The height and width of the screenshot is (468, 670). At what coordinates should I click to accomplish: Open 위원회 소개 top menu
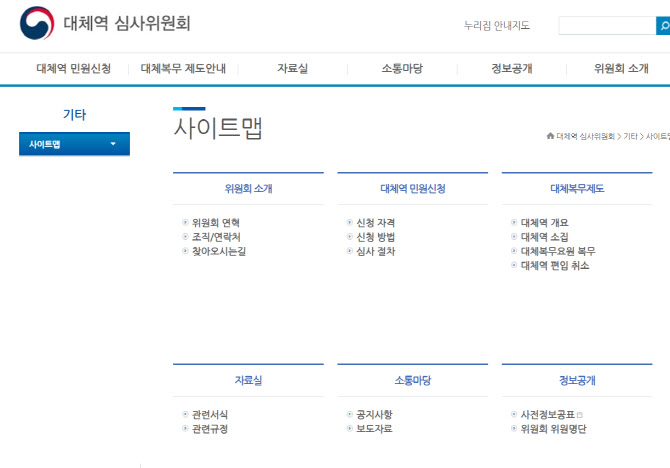(x=621, y=68)
